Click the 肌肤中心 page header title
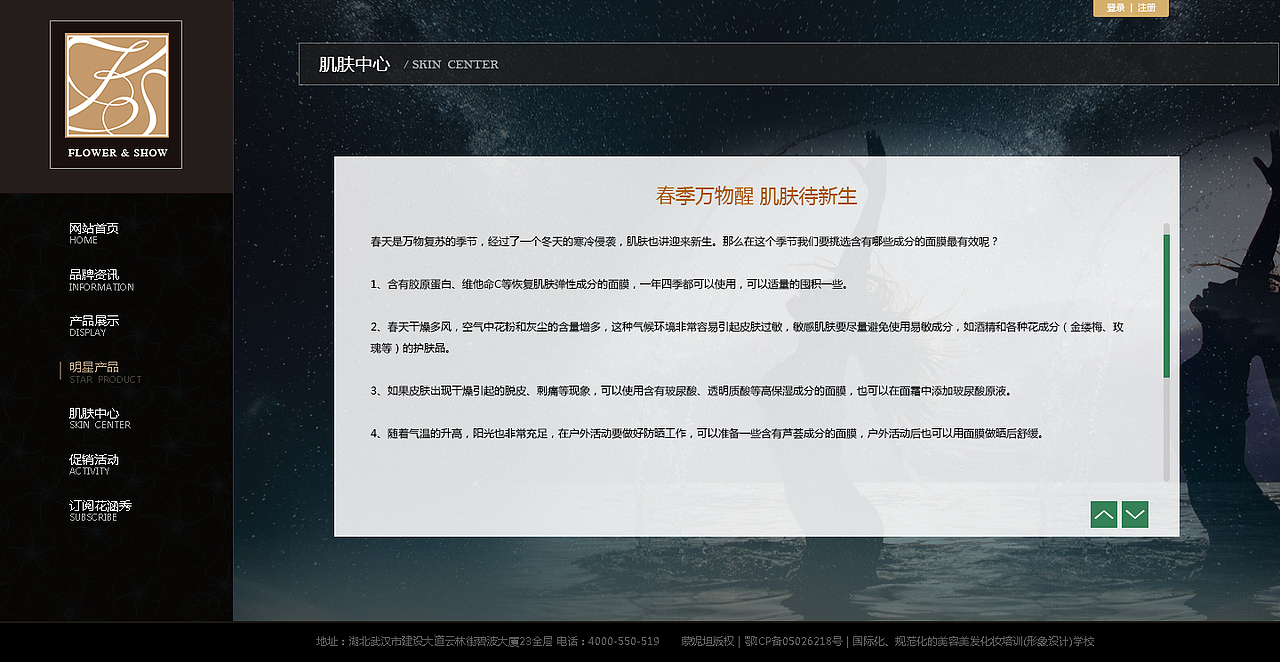This screenshot has width=1280, height=662. [354, 64]
